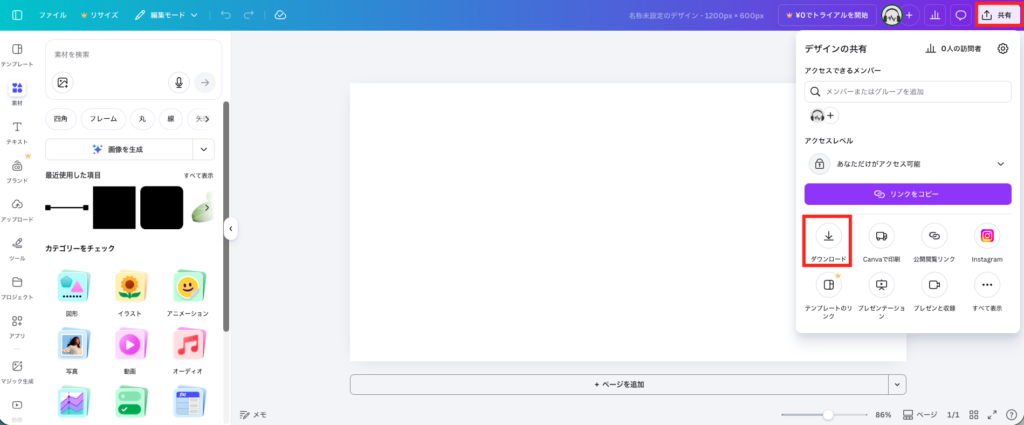
Task: Open the 写真 category
Action: pyautogui.click(x=72, y=351)
